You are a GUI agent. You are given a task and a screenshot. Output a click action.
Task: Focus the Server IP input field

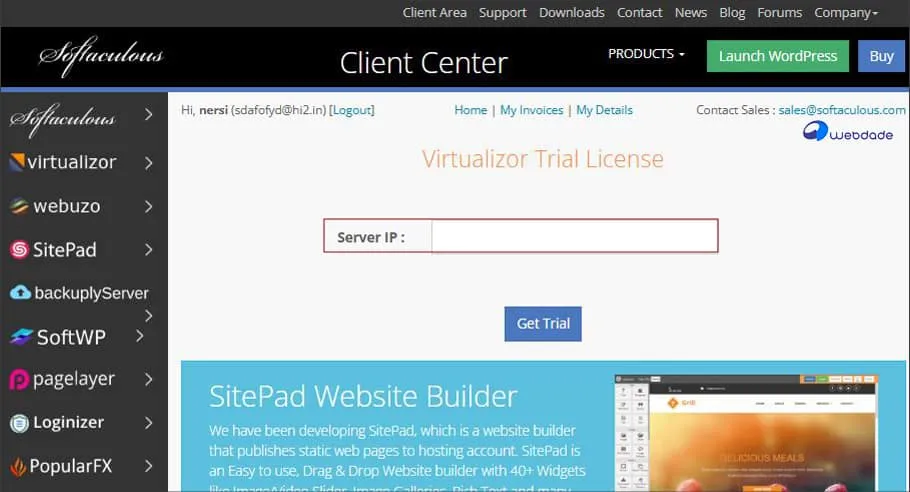574,237
